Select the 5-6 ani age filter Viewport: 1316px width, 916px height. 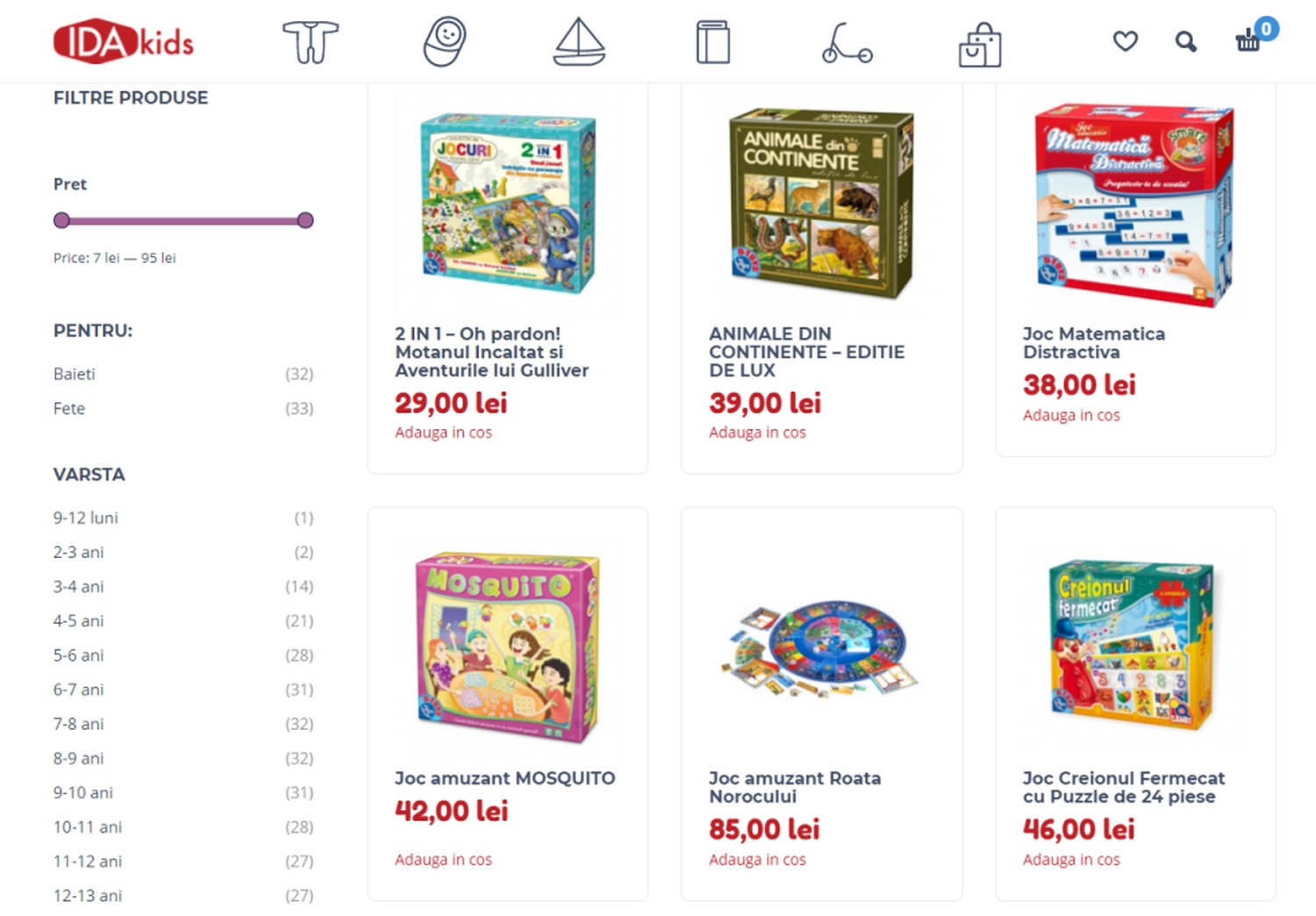click(78, 655)
